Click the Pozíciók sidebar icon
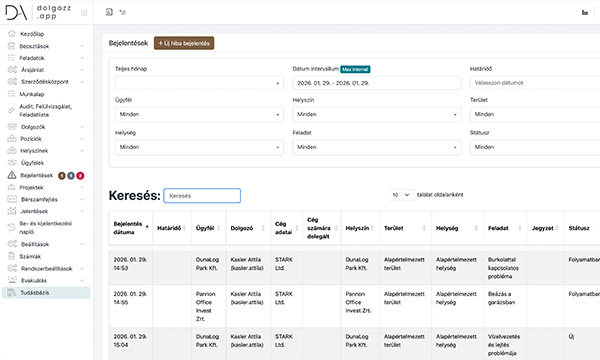This screenshot has height=360, width=600. [12, 138]
